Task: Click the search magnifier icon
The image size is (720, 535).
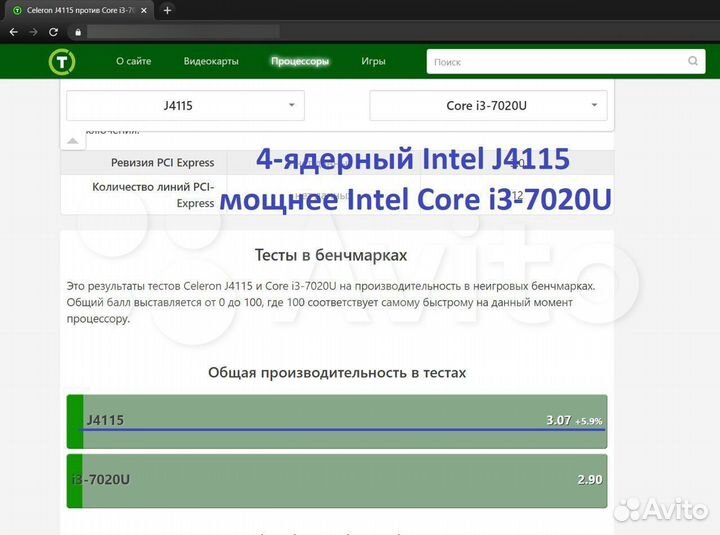Action: click(693, 61)
